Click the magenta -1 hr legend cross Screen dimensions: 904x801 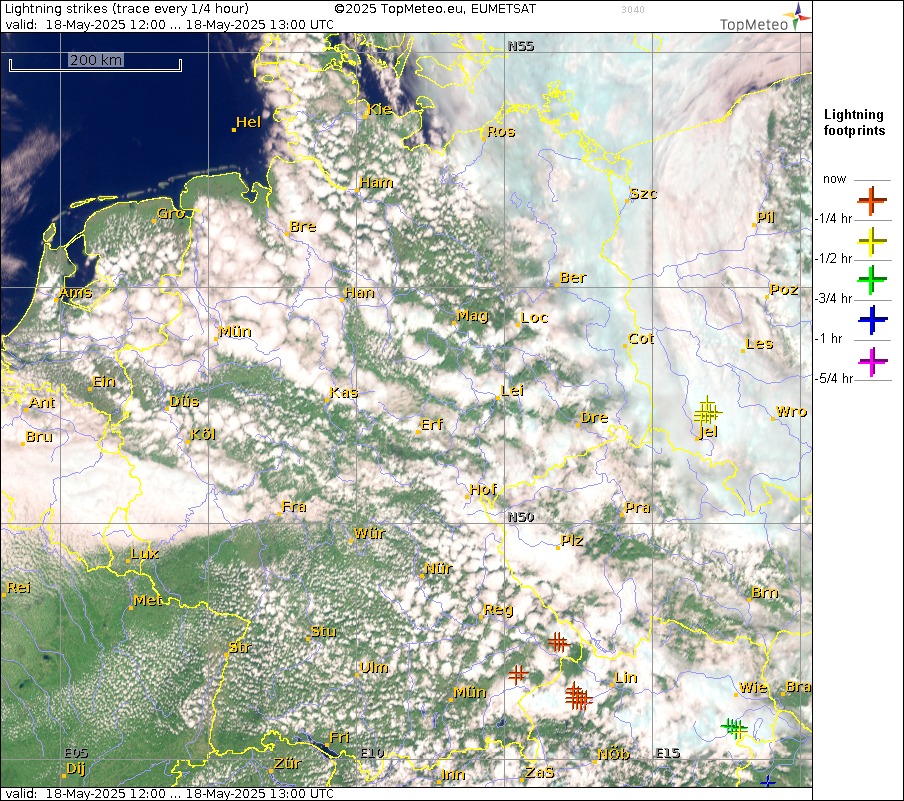872,362
